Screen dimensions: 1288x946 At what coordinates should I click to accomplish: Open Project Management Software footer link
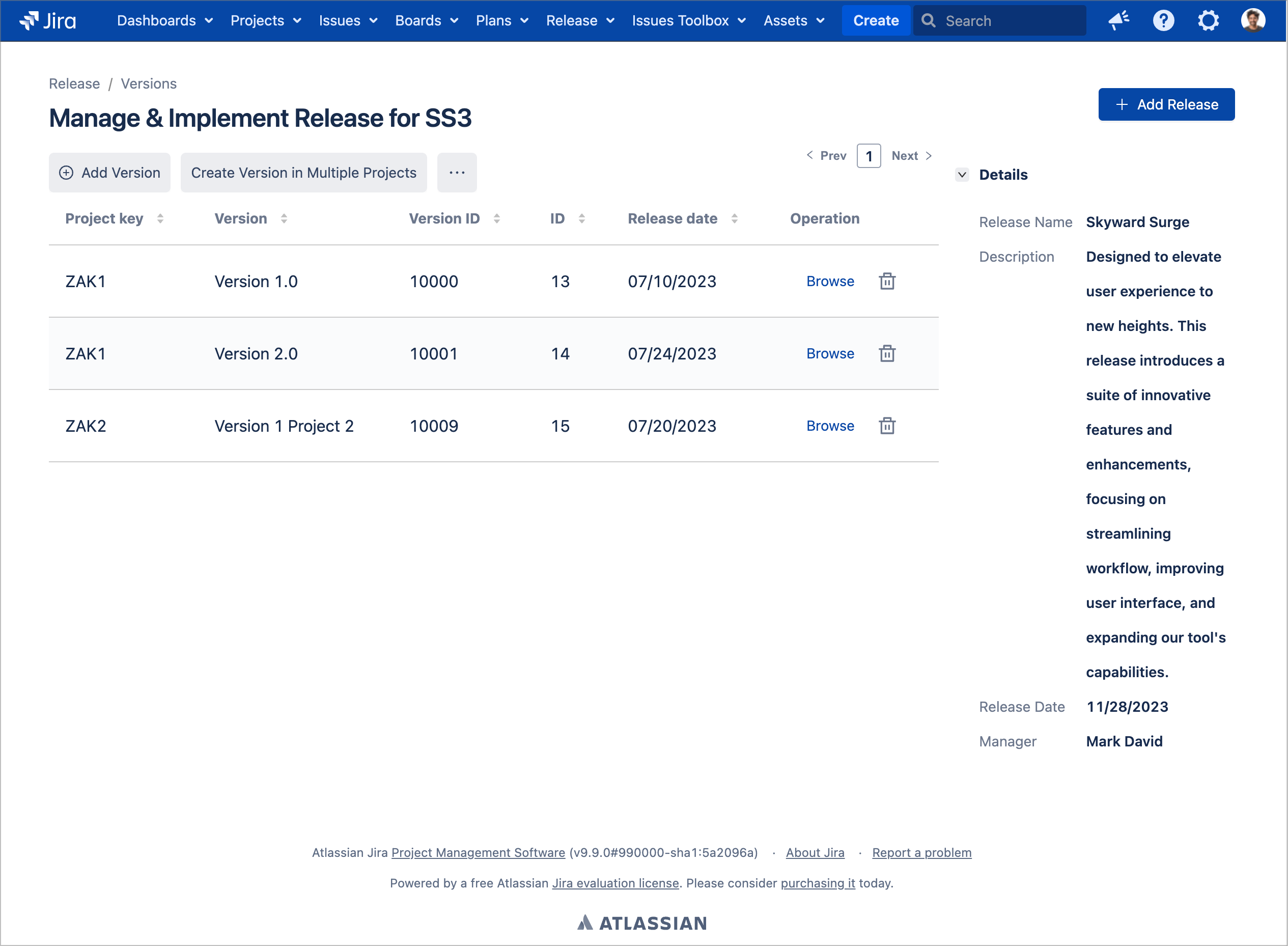pos(478,853)
